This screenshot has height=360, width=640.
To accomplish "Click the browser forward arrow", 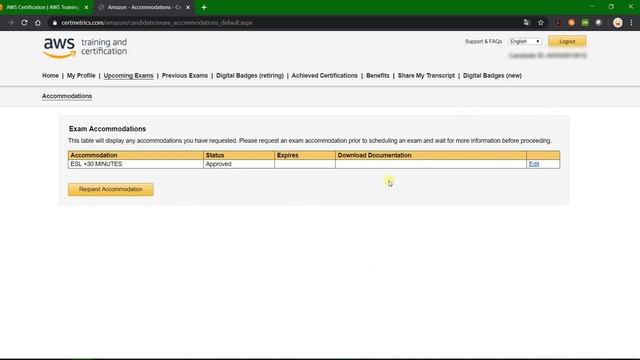I will click(11, 22).
